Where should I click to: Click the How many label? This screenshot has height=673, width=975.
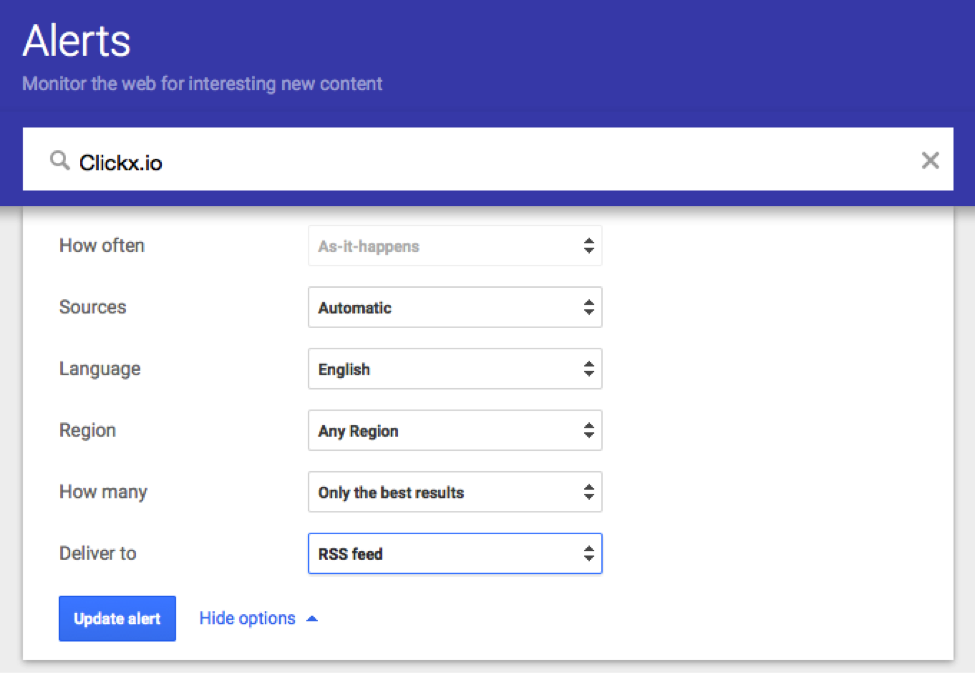tap(103, 492)
